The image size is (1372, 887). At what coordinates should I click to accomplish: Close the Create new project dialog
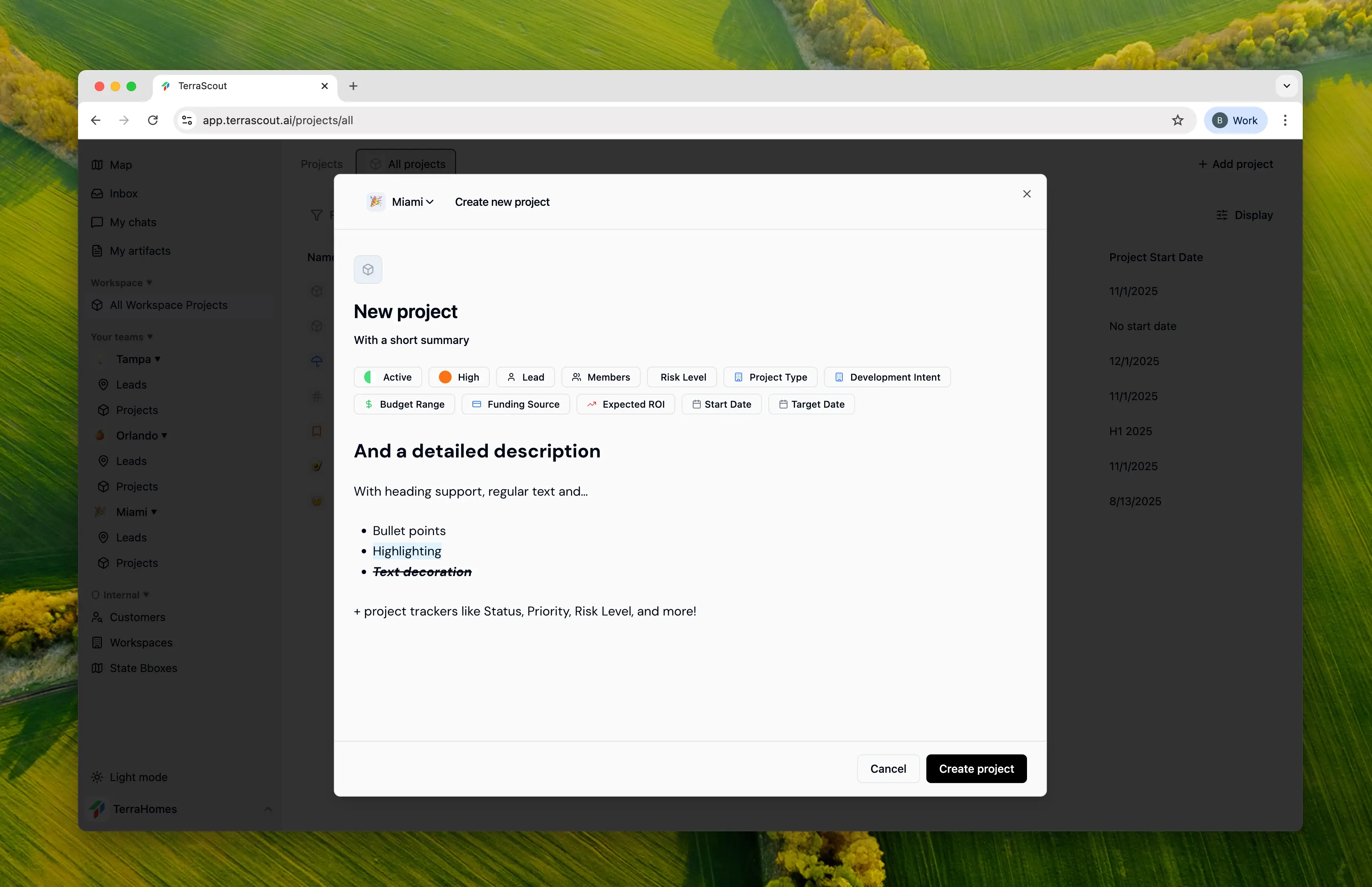click(1027, 194)
